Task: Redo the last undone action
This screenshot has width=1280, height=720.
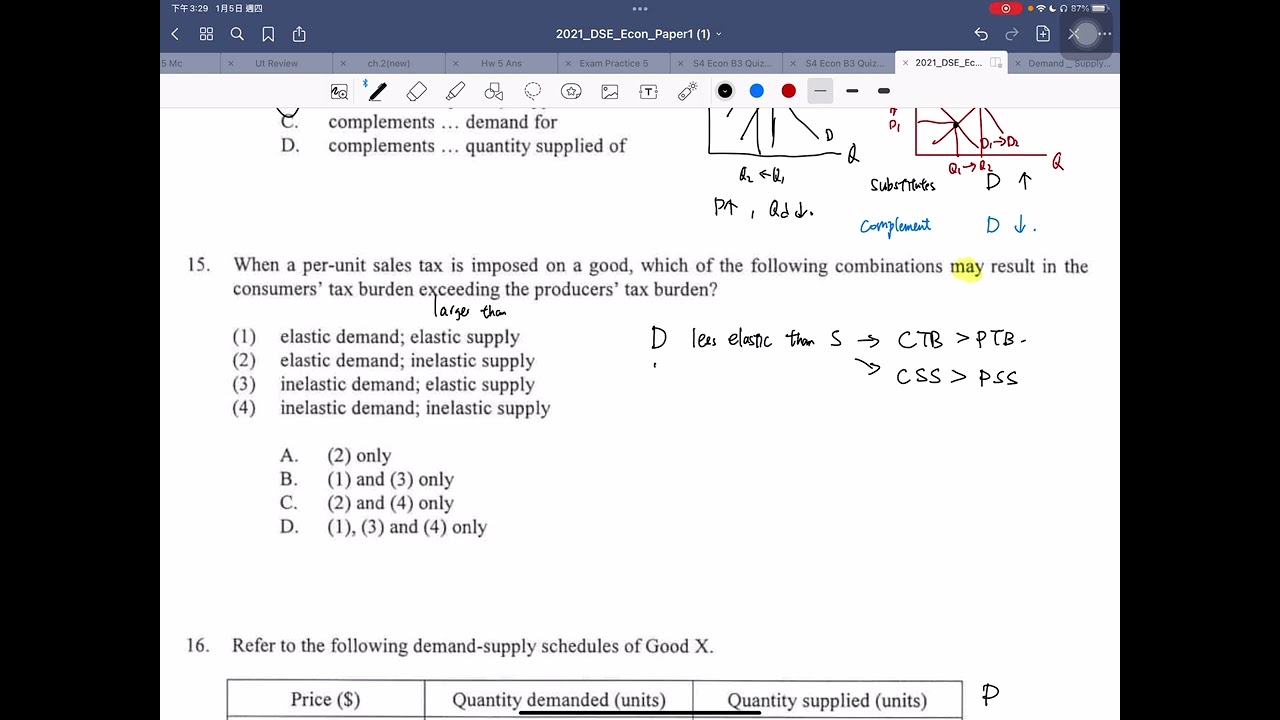Action: [x=1012, y=34]
